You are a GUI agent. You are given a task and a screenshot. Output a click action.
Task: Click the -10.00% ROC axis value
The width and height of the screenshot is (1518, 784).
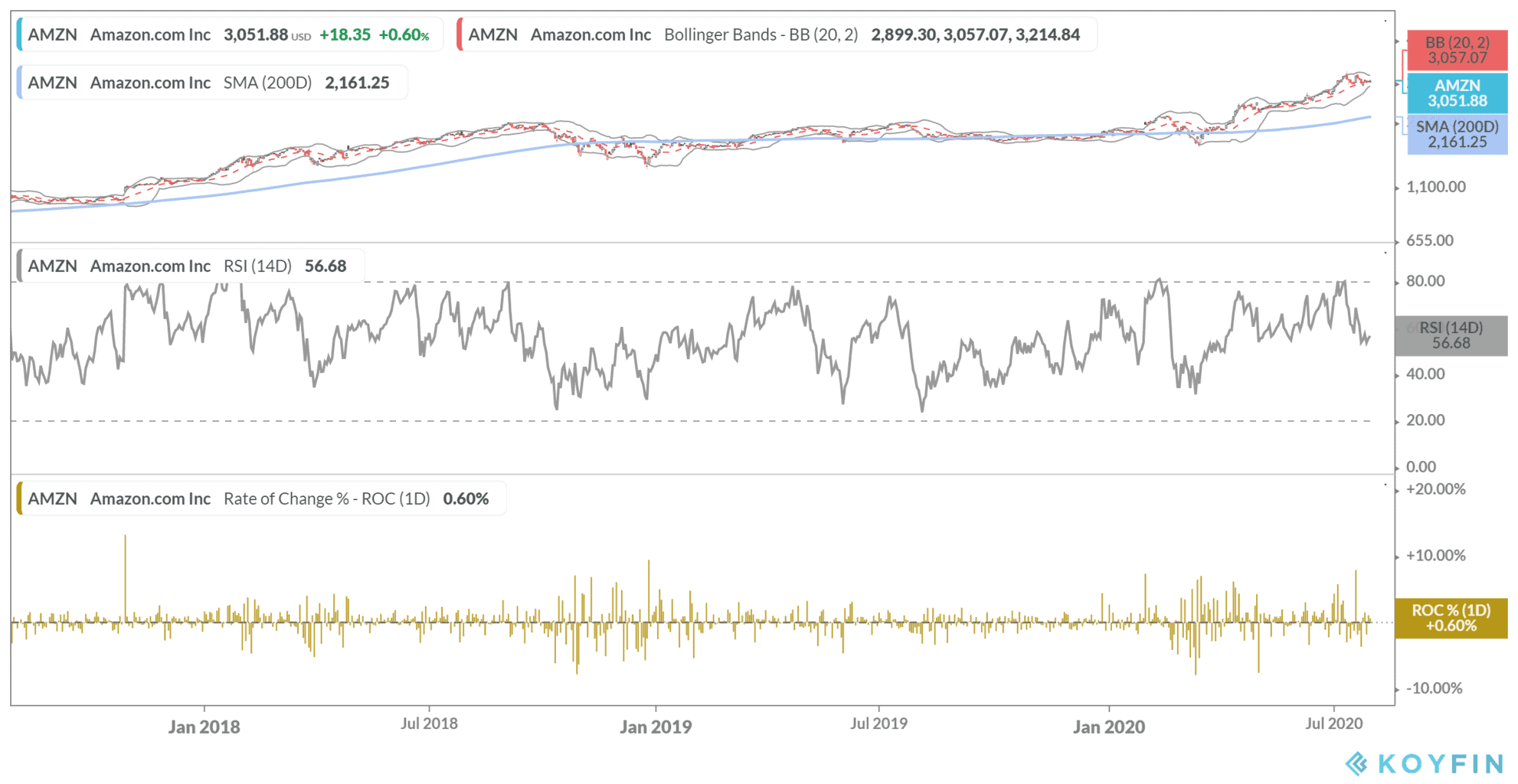[x=1436, y=688]
